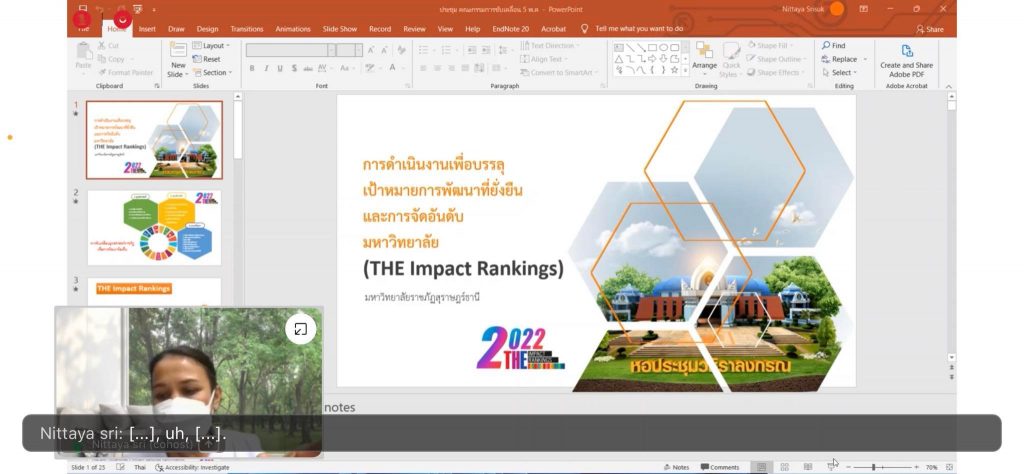1024x474 pixels.
Task: Click the Bullets list icon
Action: [x=424, y=50]
